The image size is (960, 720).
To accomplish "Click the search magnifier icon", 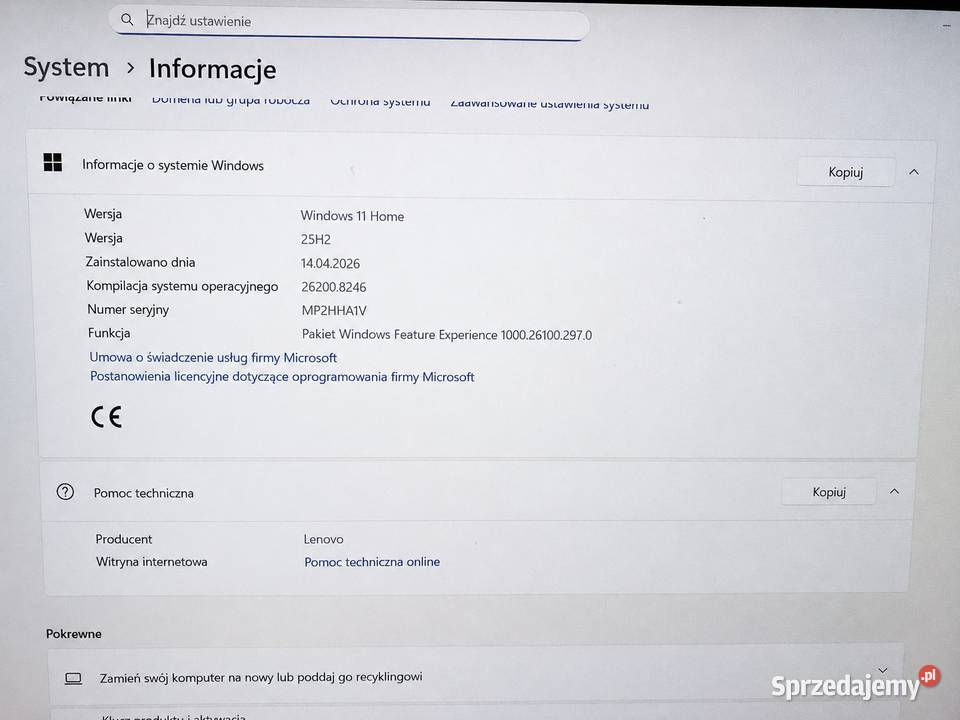I will click(127, 20).
